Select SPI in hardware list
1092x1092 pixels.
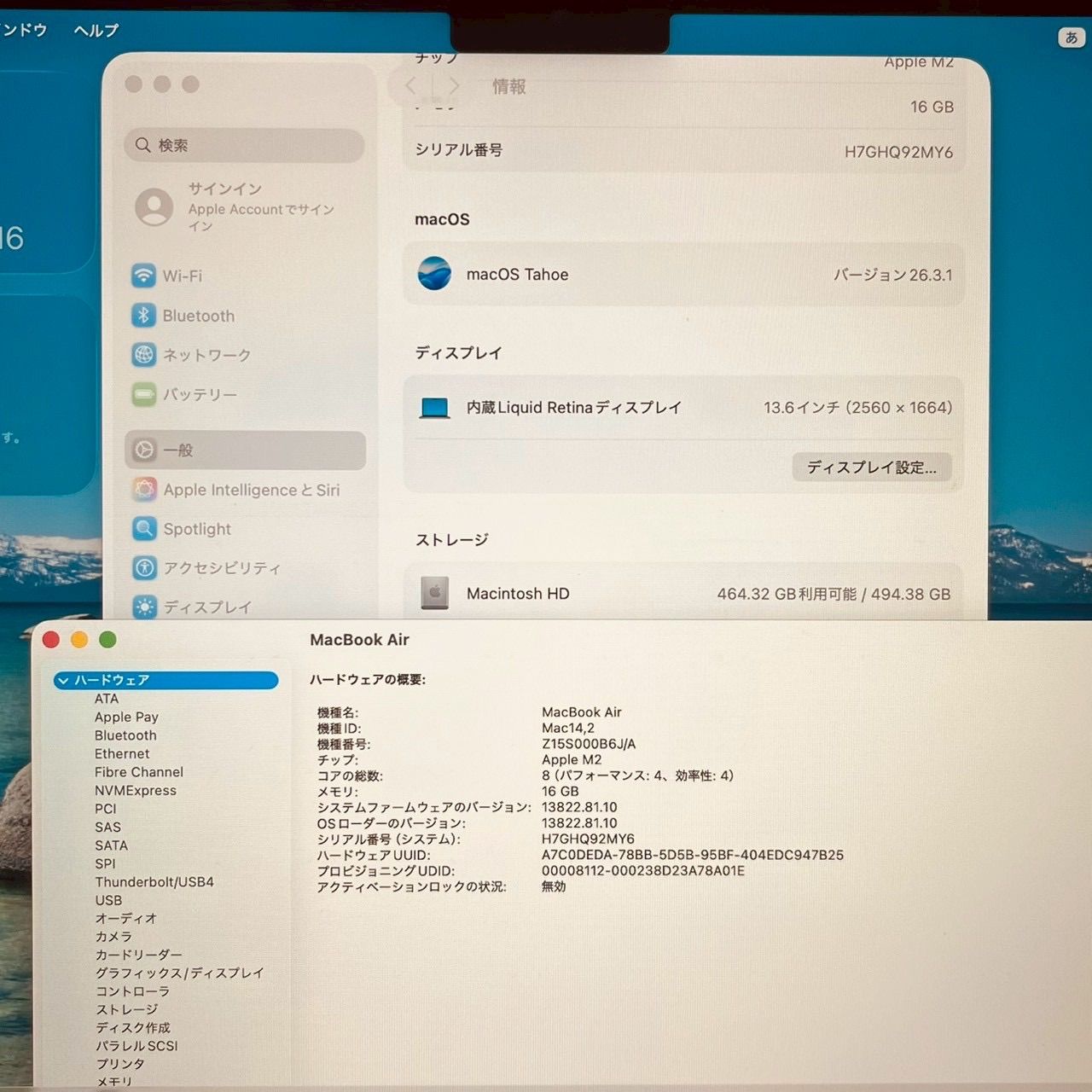click(x=105, y=863)
